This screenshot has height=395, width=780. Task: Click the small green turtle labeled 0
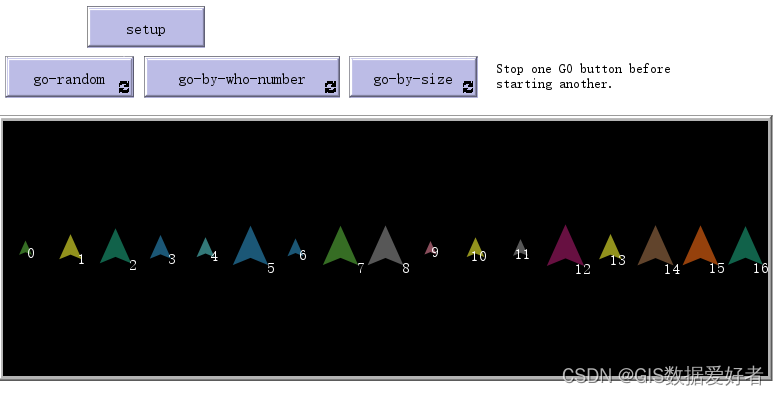[24, 248]
